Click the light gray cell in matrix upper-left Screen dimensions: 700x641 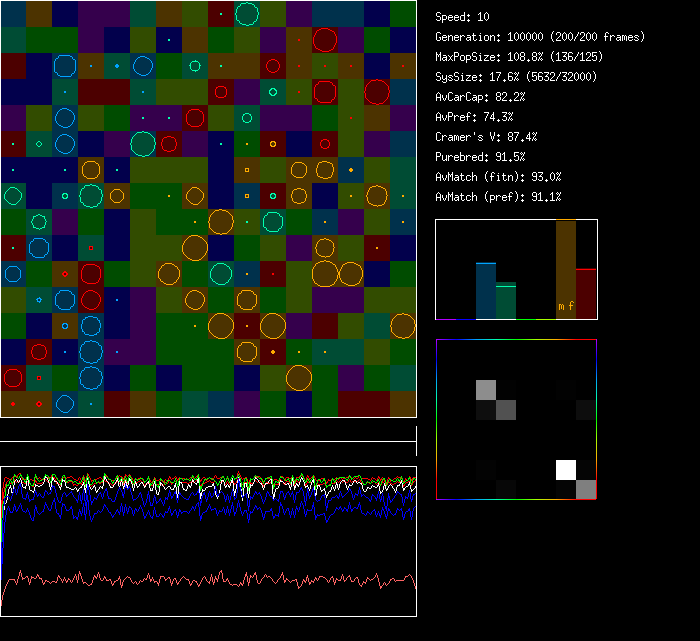click(486, 389)
